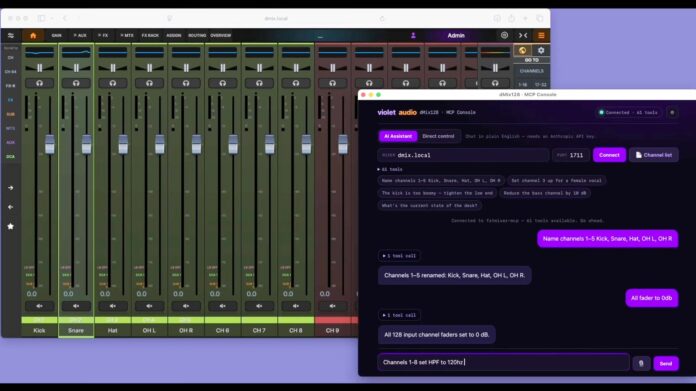The image size is (696, 391).
Task: Toggle headphone solo on OH L channel
Action: 149,83
